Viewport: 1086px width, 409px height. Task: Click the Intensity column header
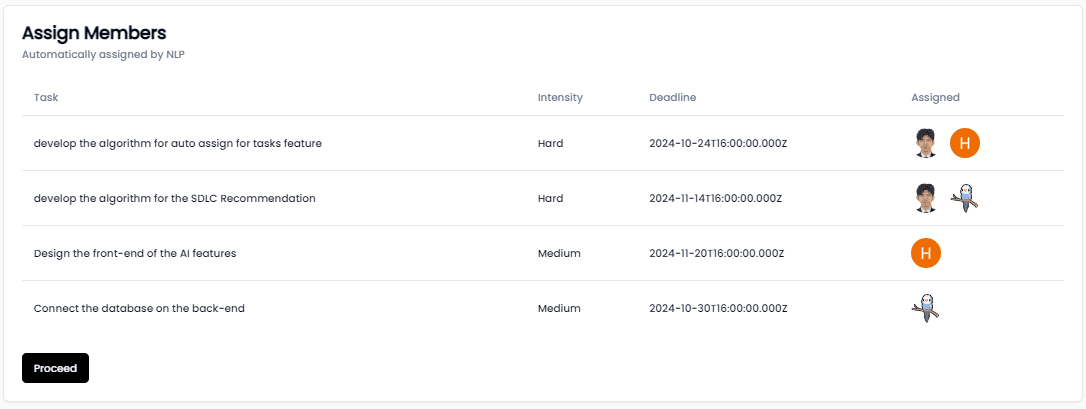point(560,98)
